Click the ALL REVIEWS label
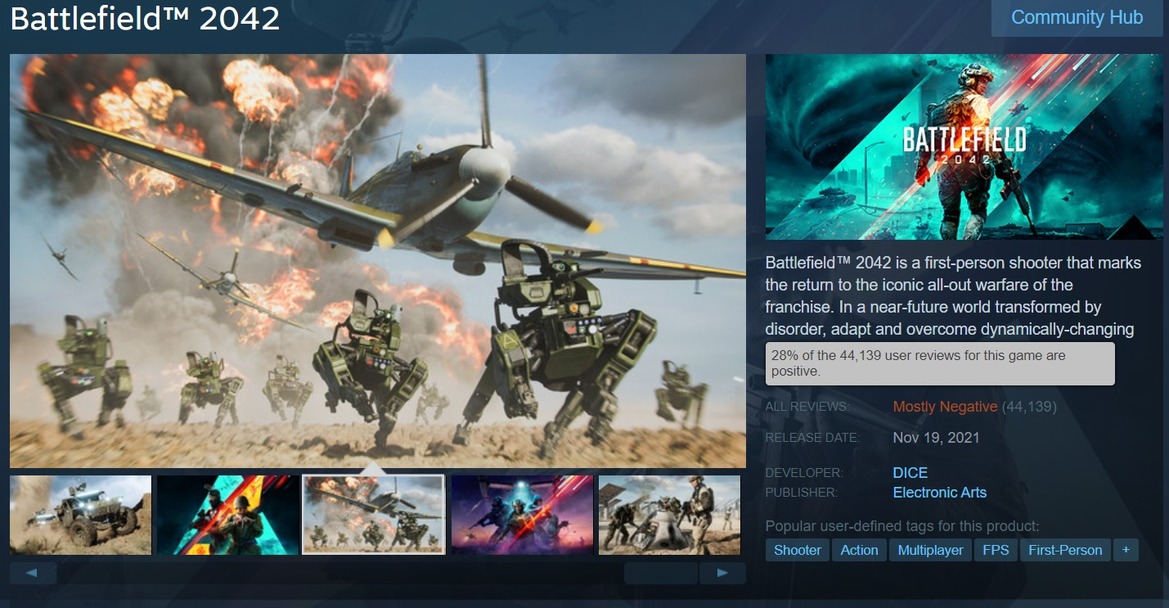The image size is (1169, 608). coord(807,407)
